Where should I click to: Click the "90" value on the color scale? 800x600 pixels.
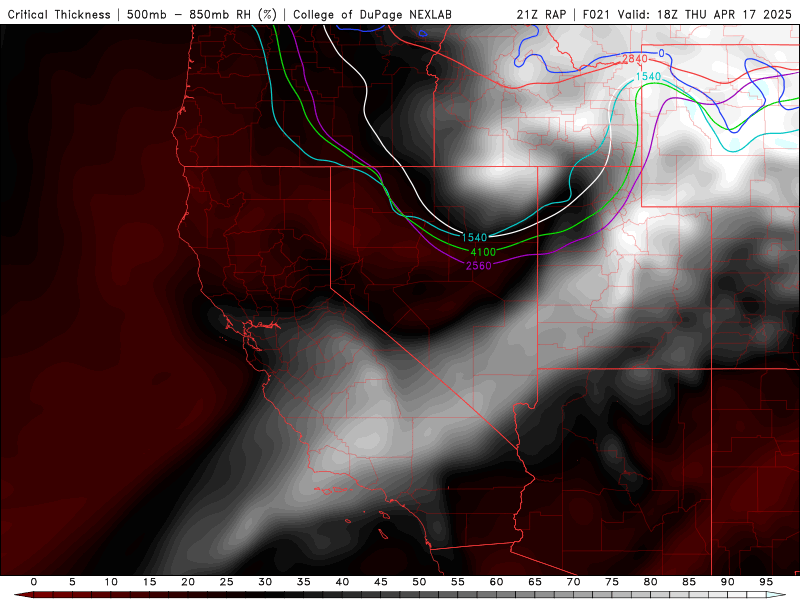click(727, 582)
